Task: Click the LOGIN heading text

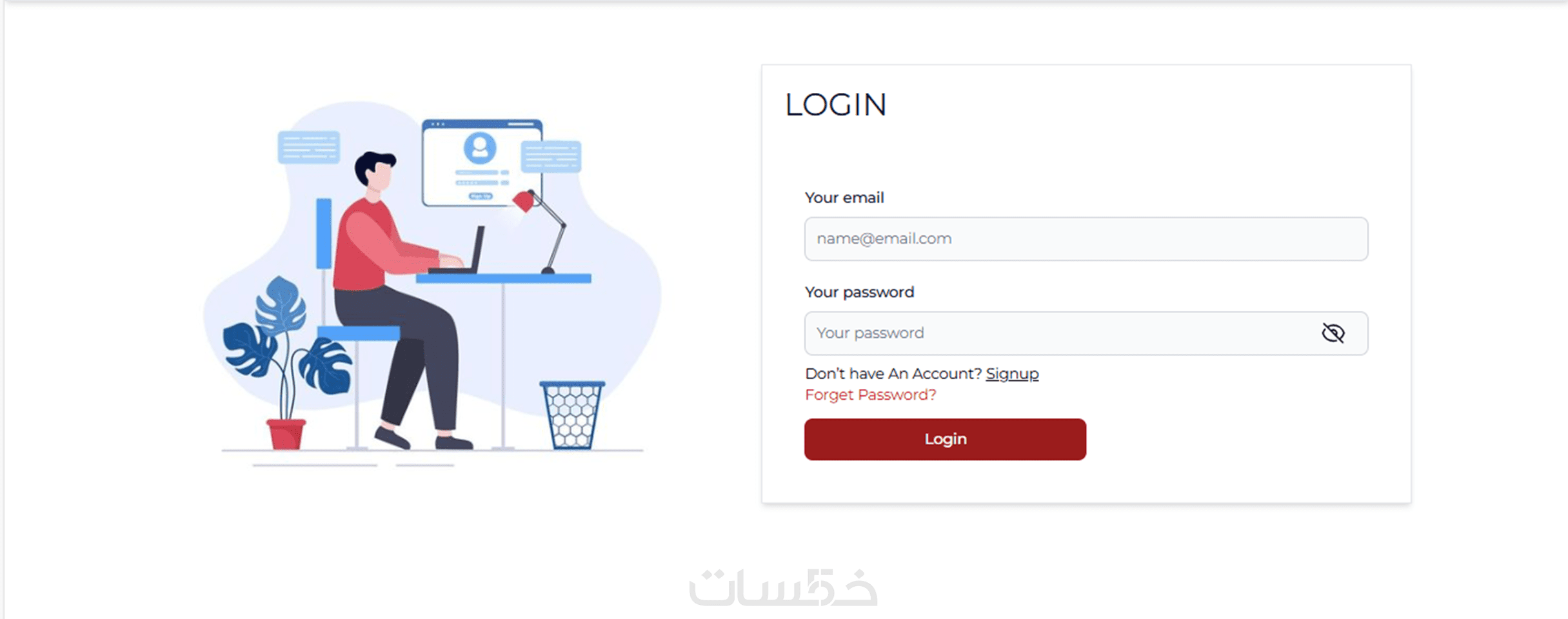Action: pos(835,105)
